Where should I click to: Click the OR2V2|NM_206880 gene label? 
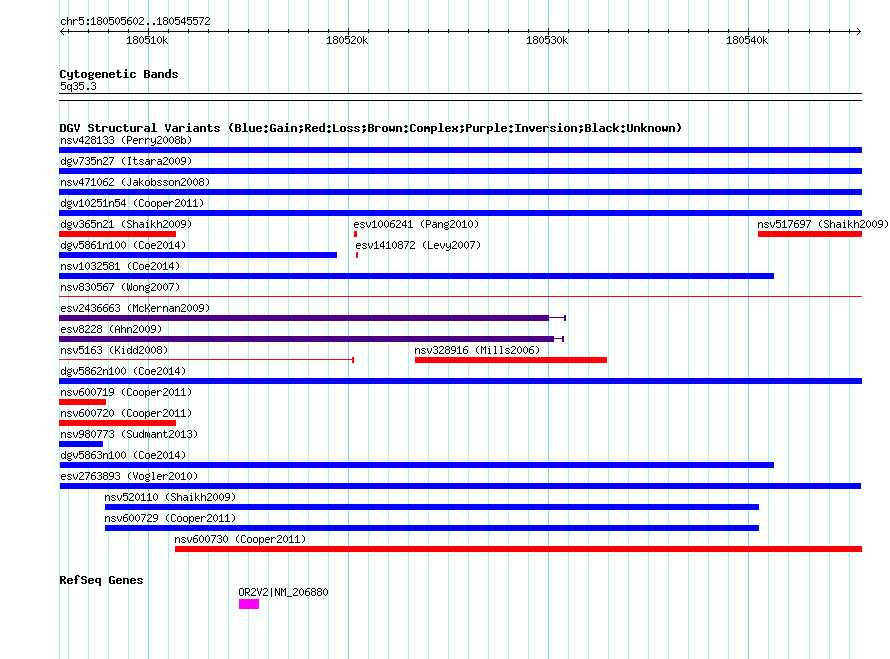(x=283, y=592)
